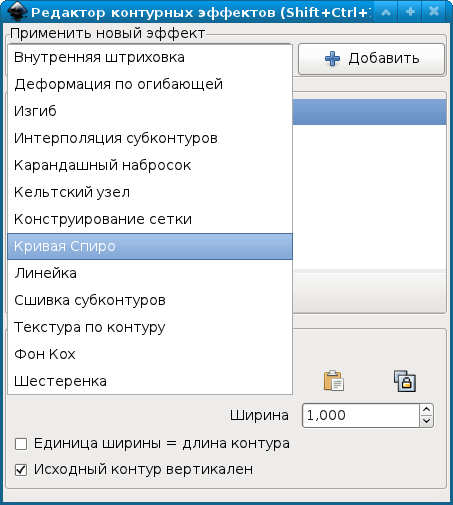Click the Ширина numeric input field
Image resolution: width=453 pixels, height=505 pixels.
(x=361, y=415)
